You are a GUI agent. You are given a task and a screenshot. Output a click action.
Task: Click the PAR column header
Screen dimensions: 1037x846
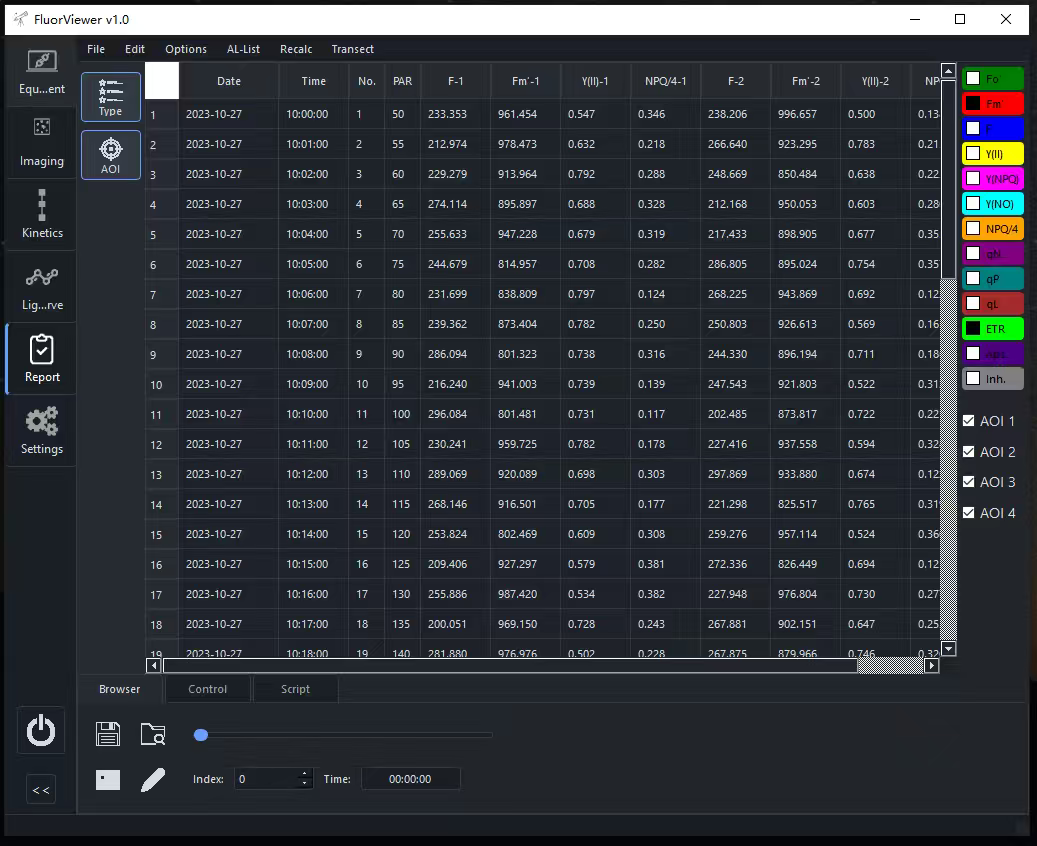click(x=402, y=81)
